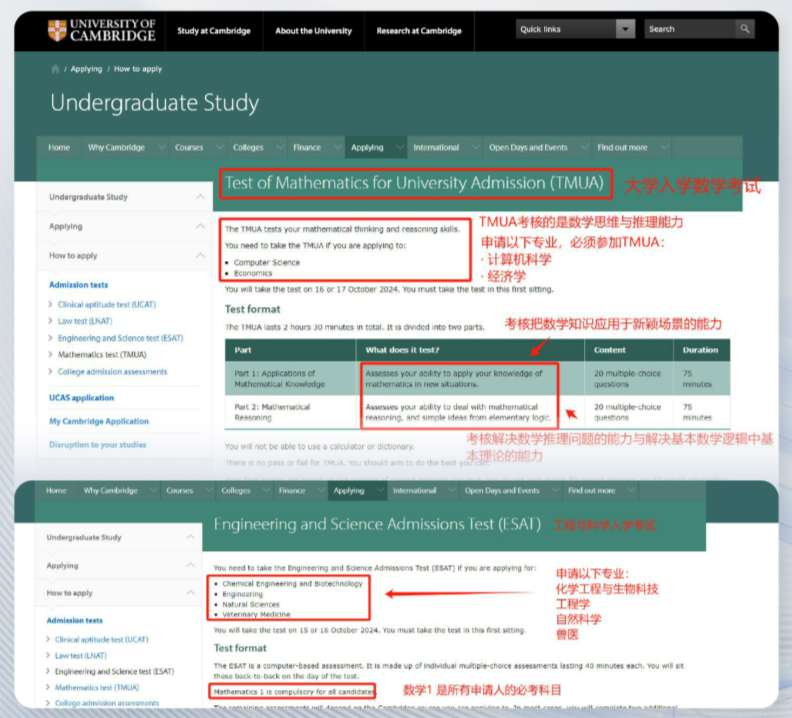Expand chevron beside upper Finance tab
This screenshot has width=792, height=718.
pos(337,147)
